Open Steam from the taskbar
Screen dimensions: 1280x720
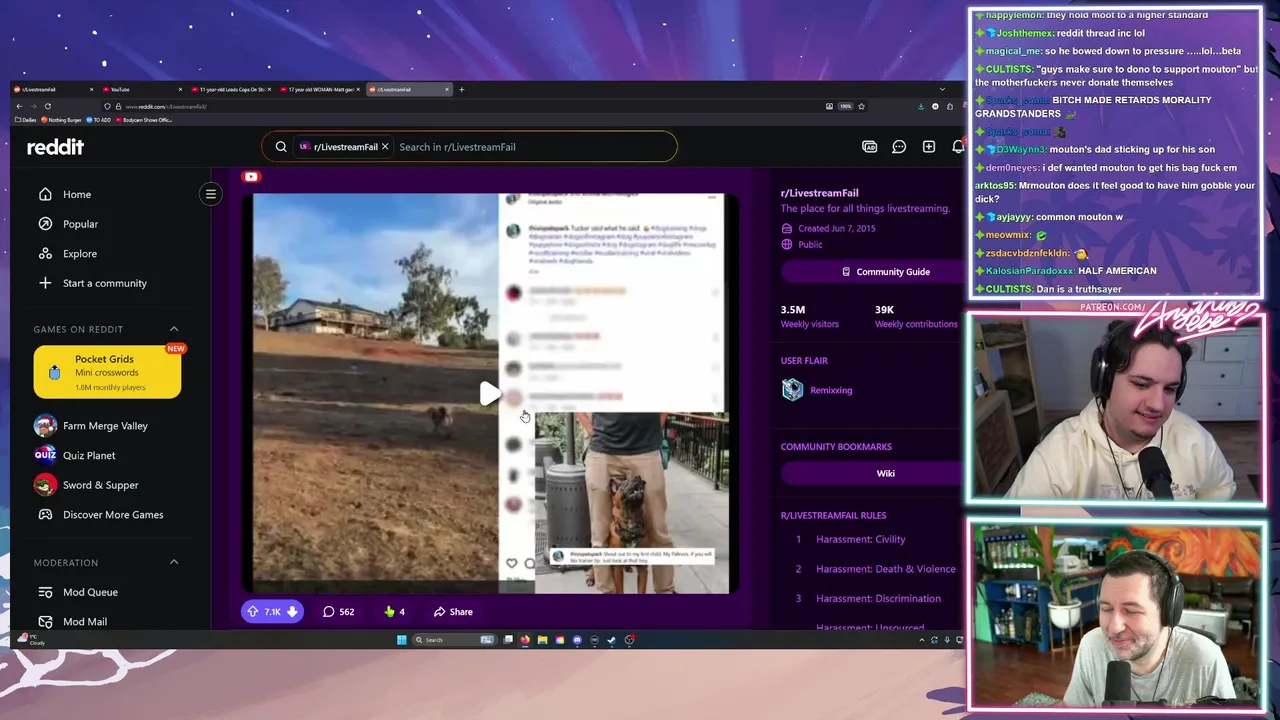[x=611, y=640]
